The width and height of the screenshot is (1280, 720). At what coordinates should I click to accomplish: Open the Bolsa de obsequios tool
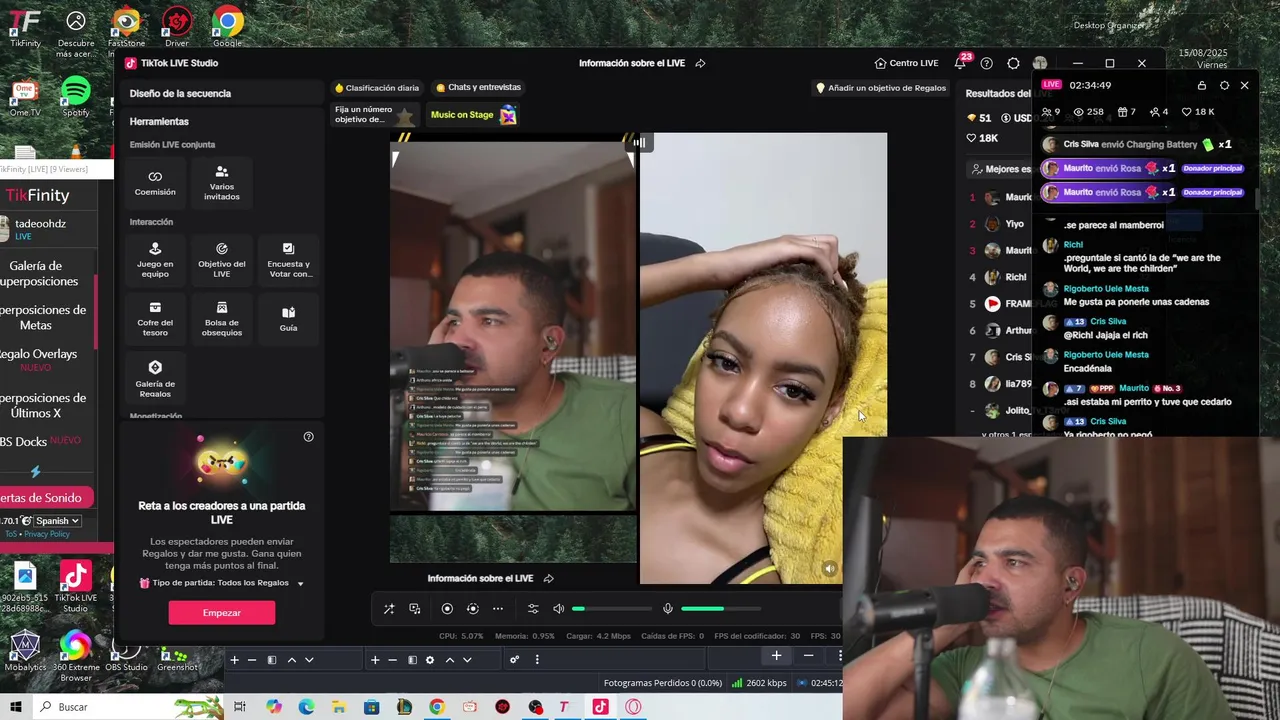coord(222,319)
